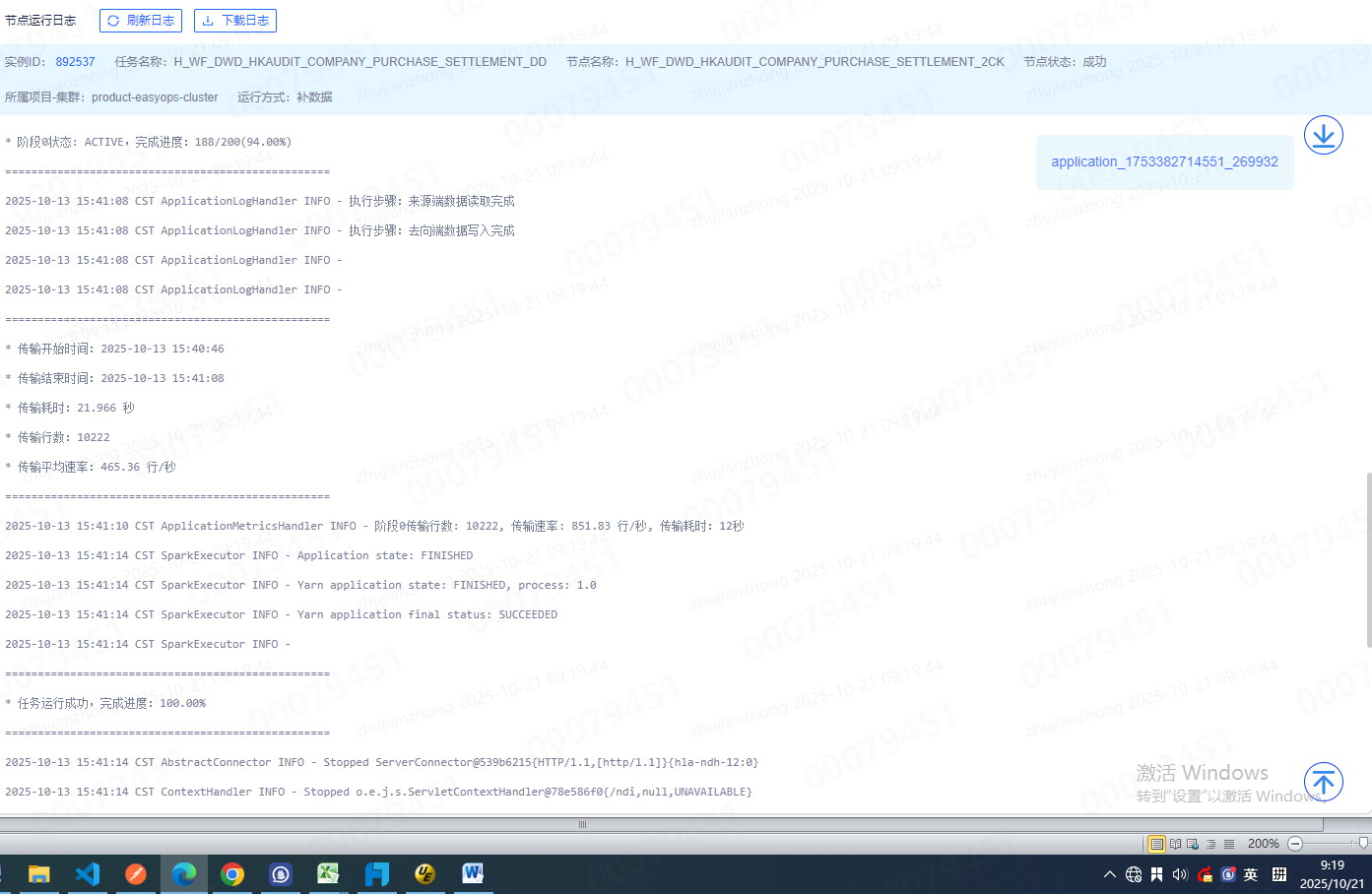Open Visual Studio Code from taskbar
1372x894 pixels.
88,874
